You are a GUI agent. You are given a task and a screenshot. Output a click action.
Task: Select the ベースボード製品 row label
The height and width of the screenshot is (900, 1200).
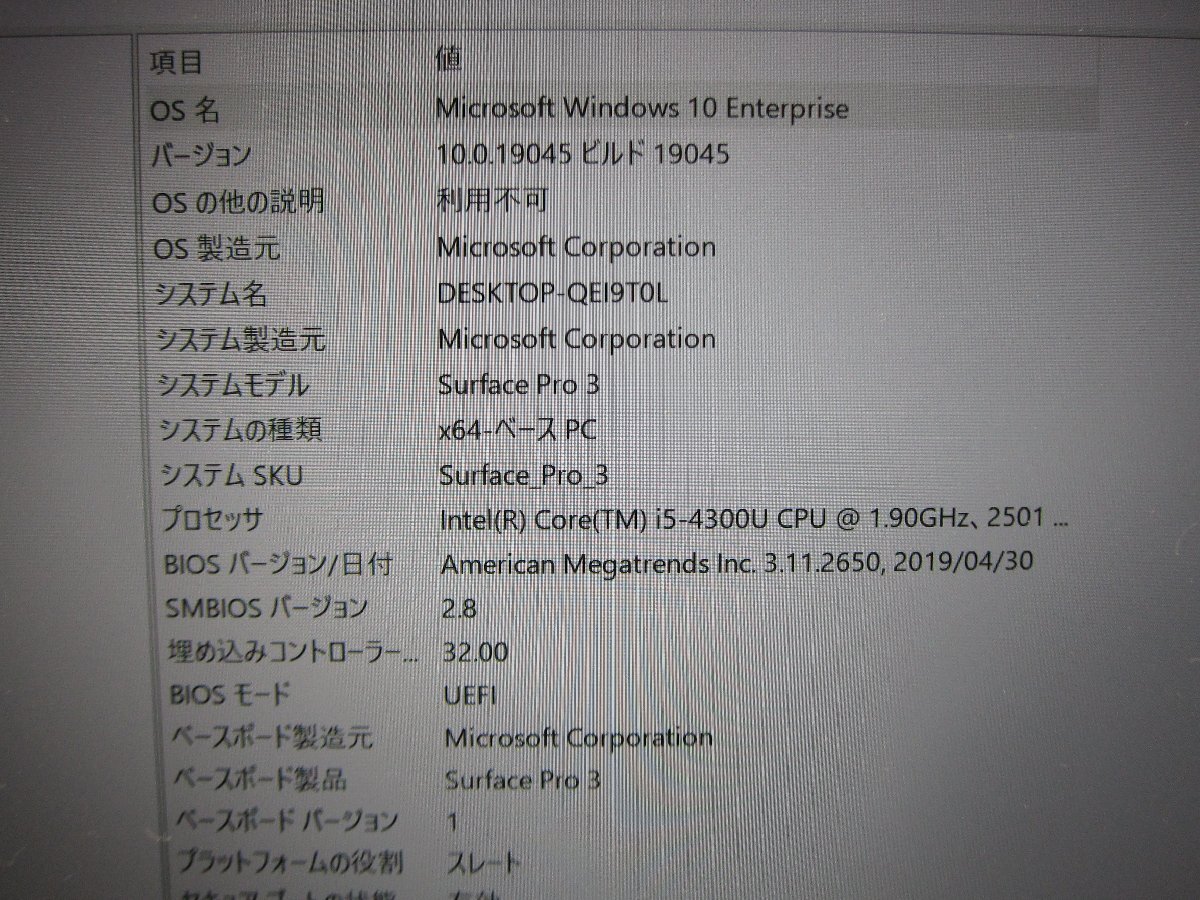(x=260, y=779)
